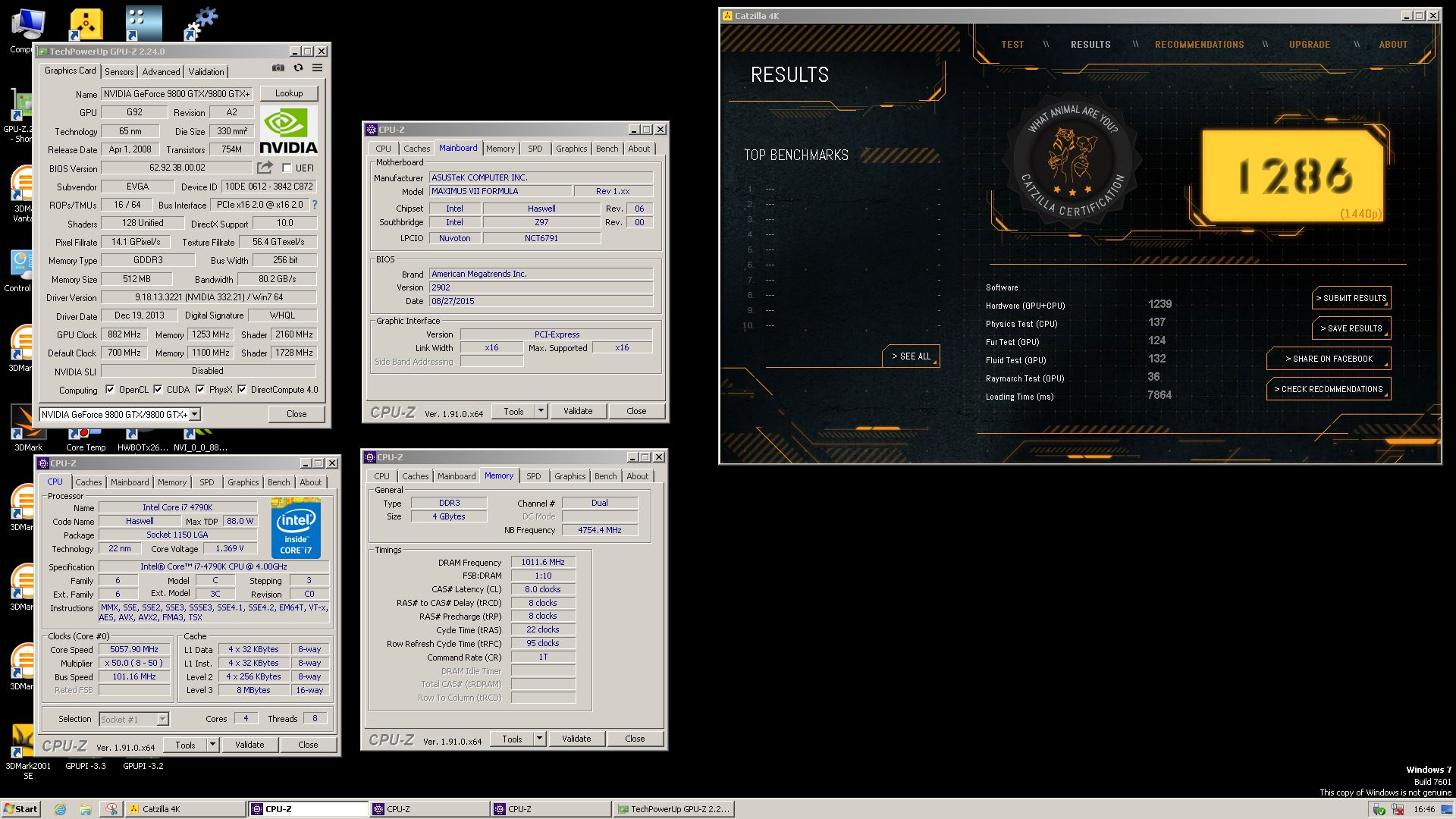Open the TEST section in Catzilla
The image size is (1456, 819).
1012,45
